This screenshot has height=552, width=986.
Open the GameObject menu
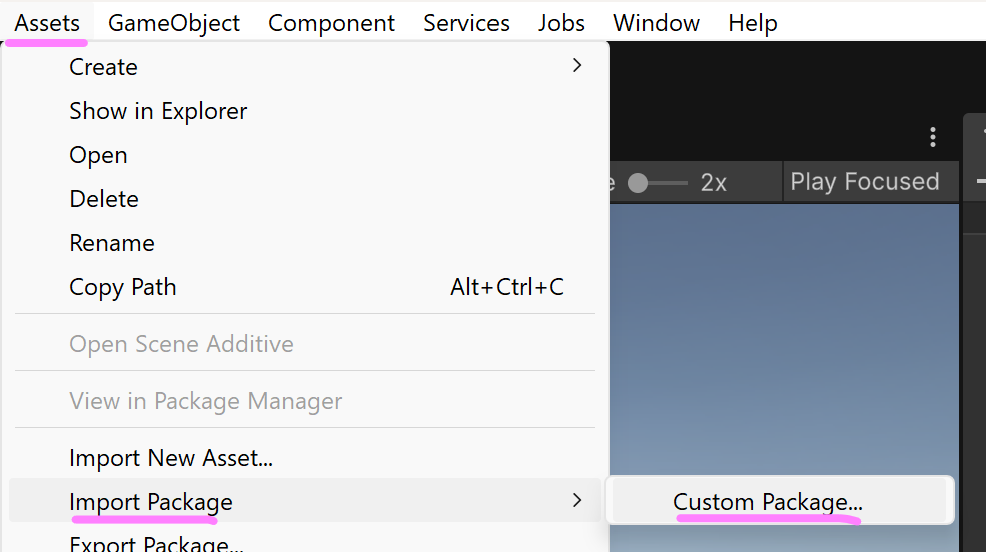(174, 23)
